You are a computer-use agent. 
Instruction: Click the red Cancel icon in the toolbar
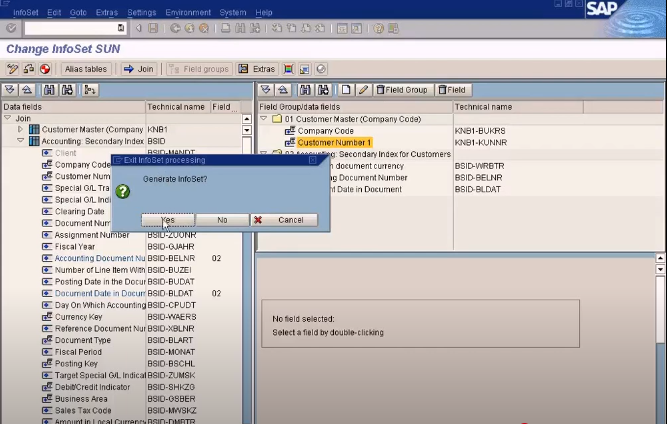[x=204, y=28]
